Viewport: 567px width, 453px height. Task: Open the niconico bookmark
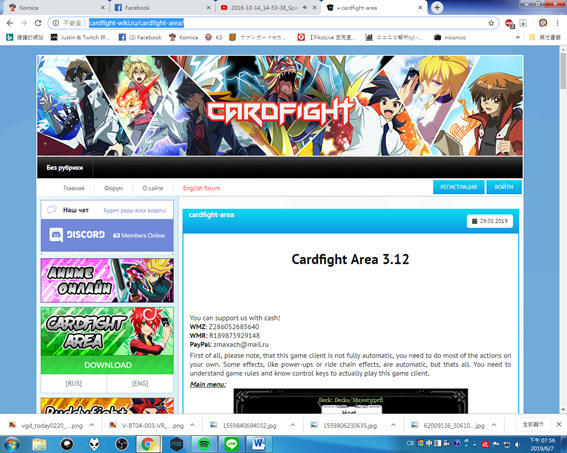(x=450, y=37)
